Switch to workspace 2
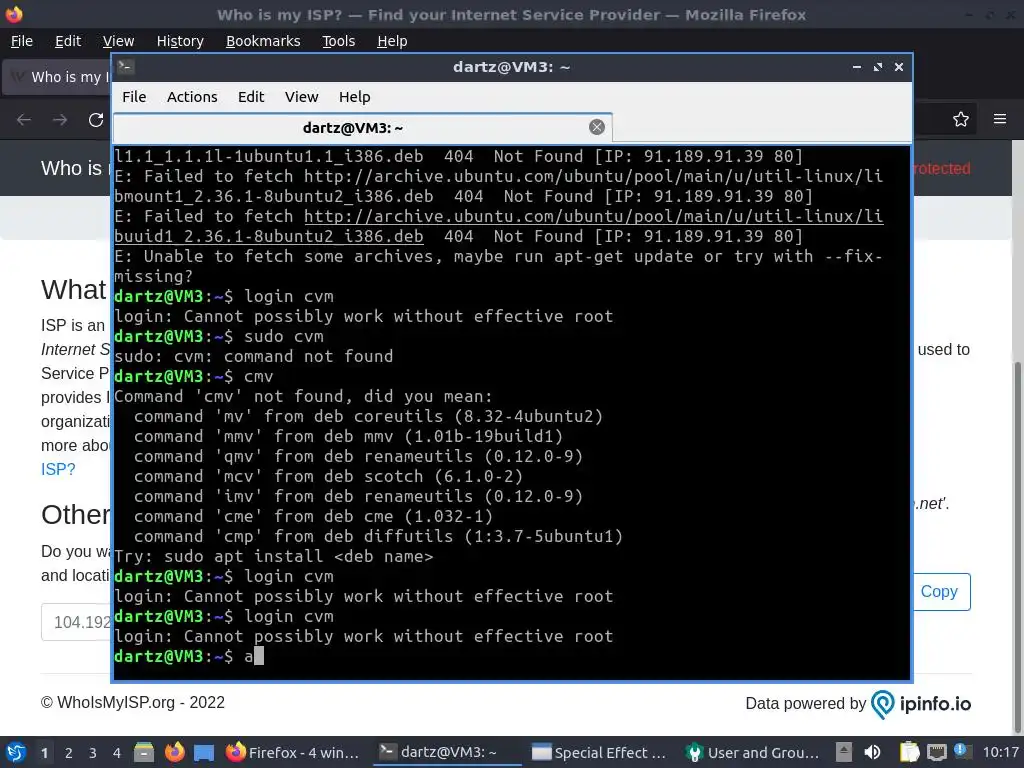 pos(69,753)
